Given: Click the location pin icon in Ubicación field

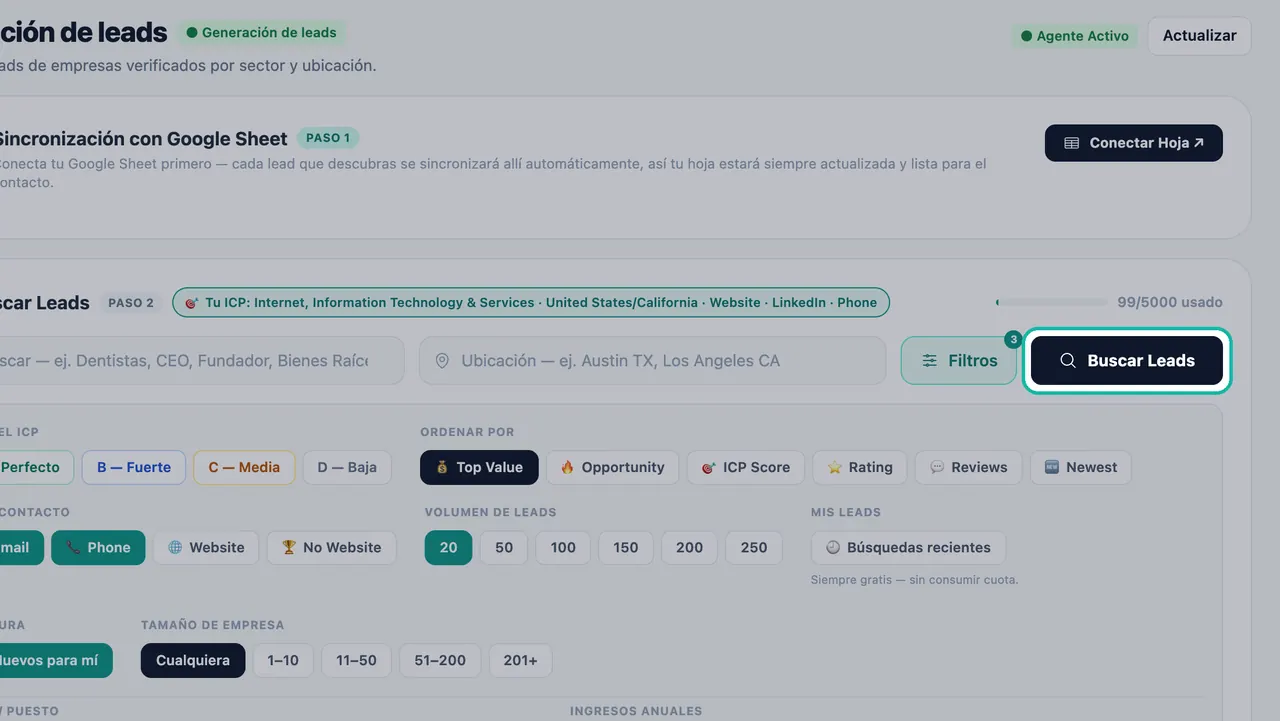Looking at the screenshot, I should pyautogui.click(x=443, y=361).
